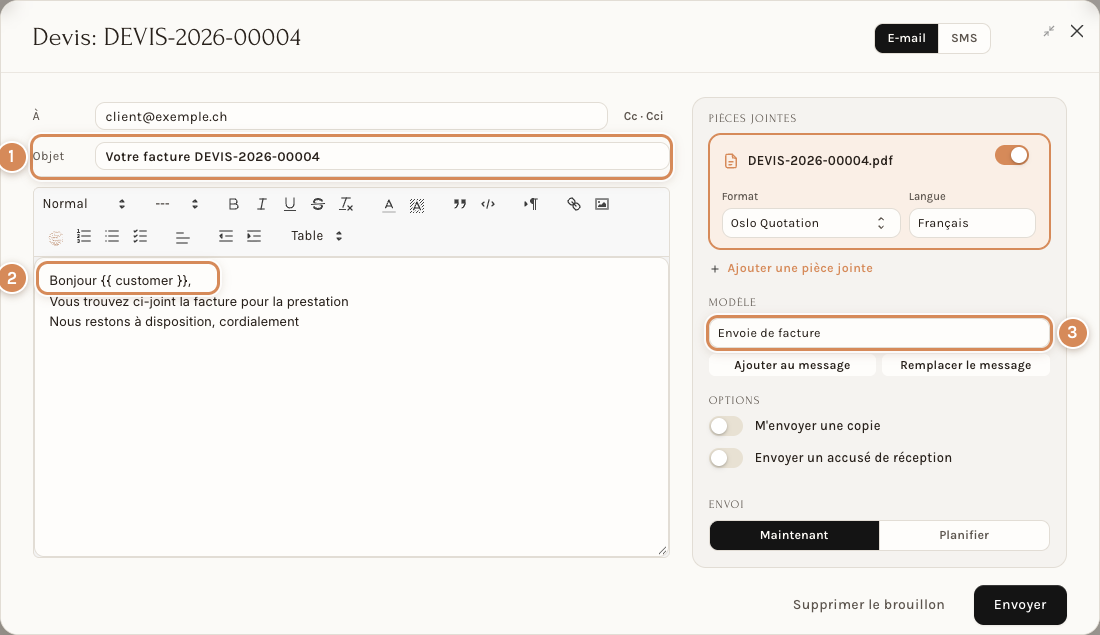Open the Table insert dropdown
Image resolution: width=1100 pixels, height=635 pixels.
(x=317, y=236)
